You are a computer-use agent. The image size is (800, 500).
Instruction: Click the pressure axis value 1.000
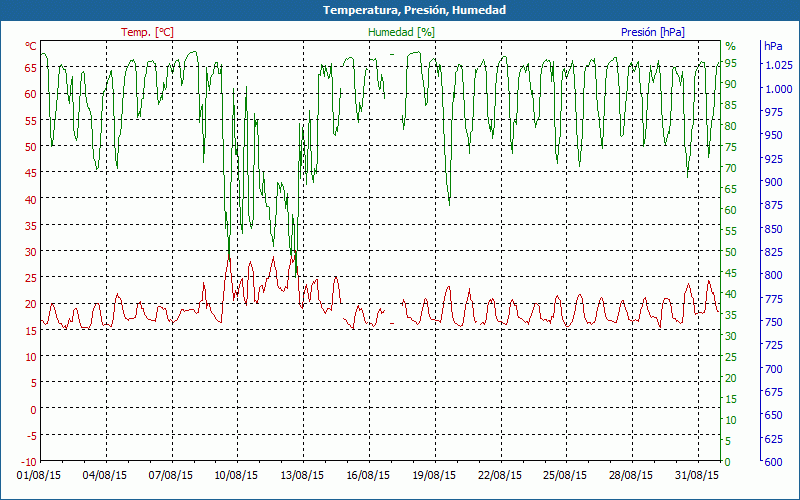coord(779,89)
